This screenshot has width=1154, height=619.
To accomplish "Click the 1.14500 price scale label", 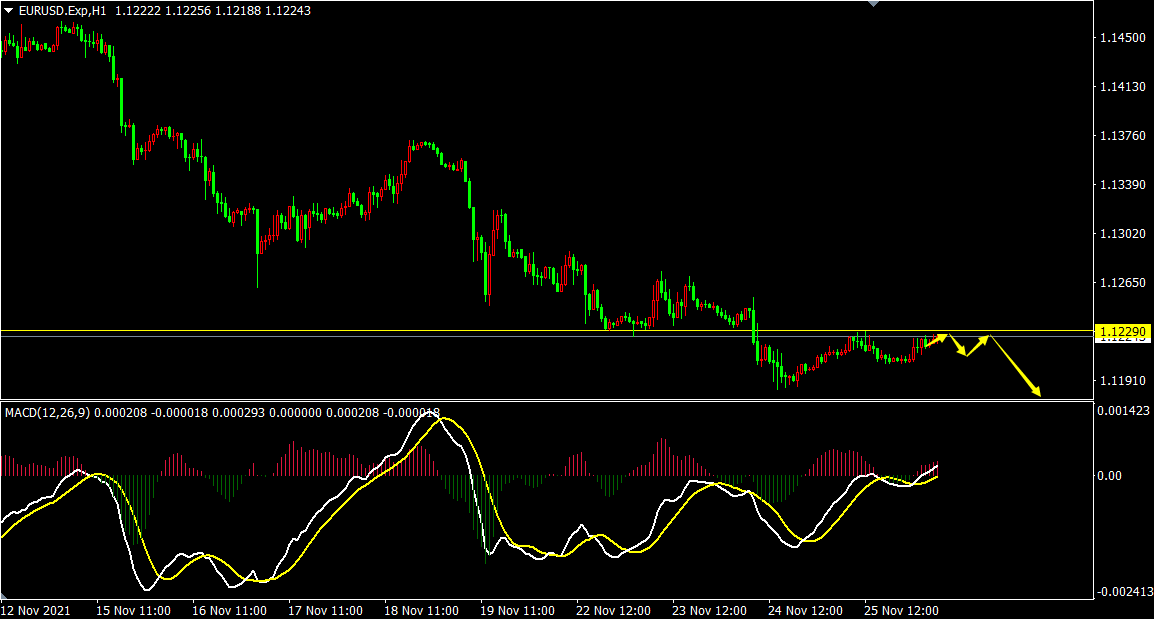I will pyautogui.click(x=1122, y=38).
